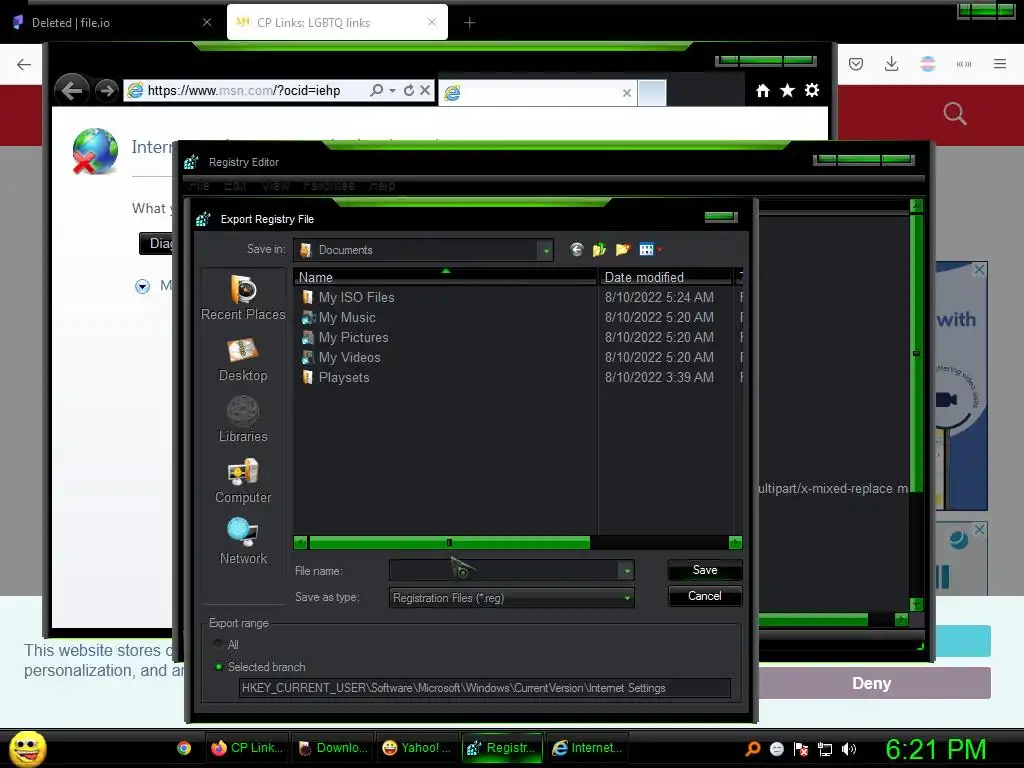Open the Registry Editor File menu

[199, 185]
